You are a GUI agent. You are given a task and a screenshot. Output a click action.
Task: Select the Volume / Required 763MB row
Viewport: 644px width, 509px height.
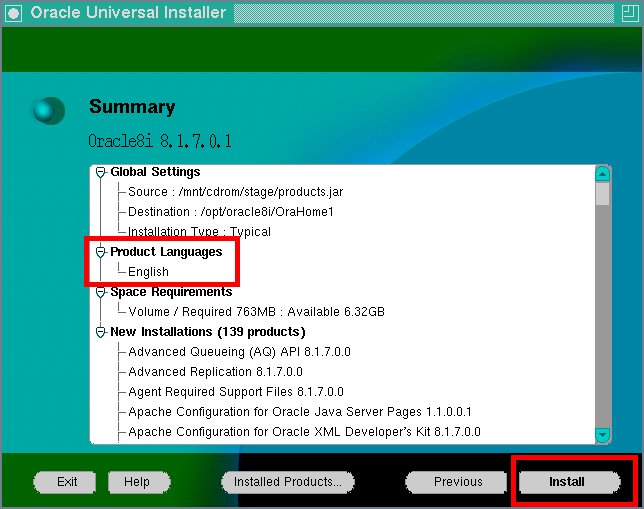click(256, 312)
